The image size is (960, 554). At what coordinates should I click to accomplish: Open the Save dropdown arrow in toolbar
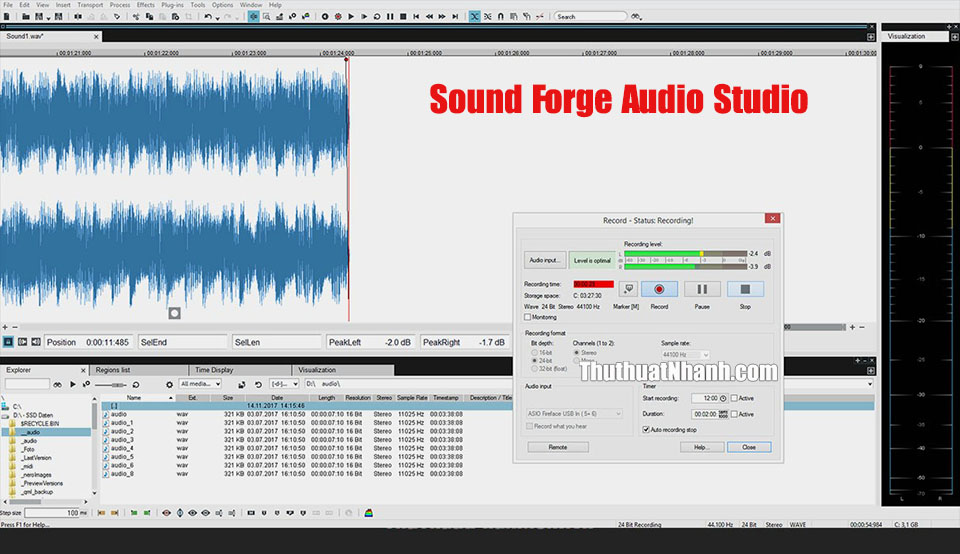point(48,18)
